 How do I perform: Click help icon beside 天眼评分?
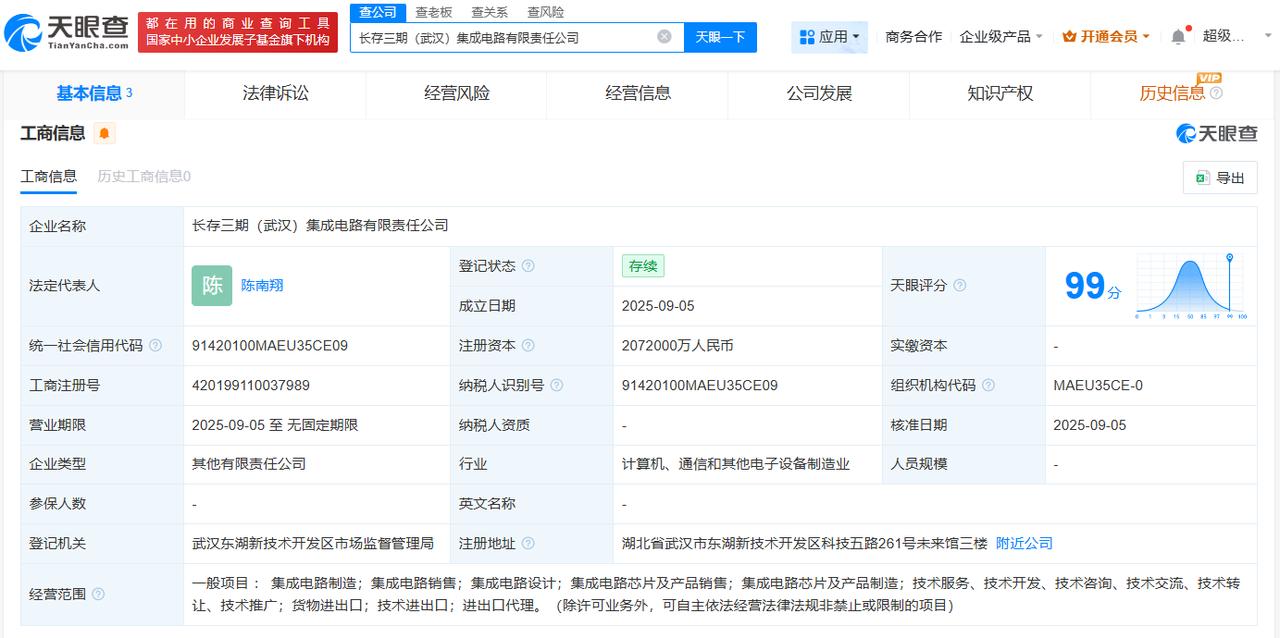pyautogui.click(x=959, y=285)
